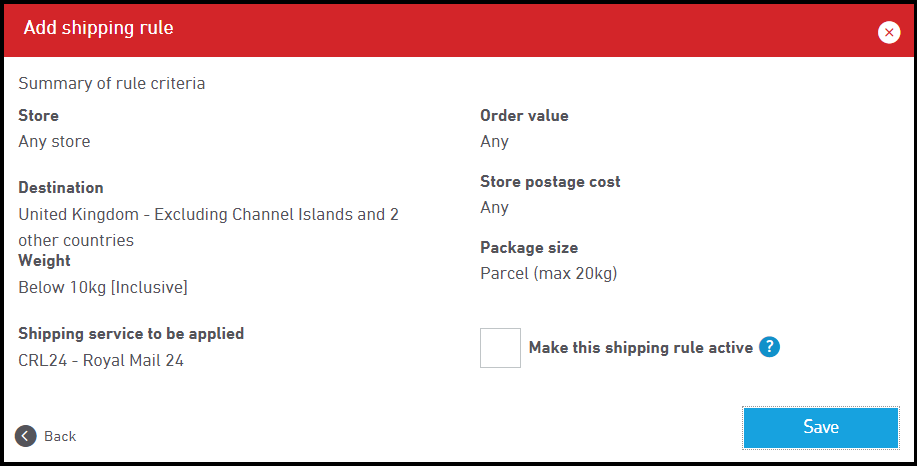Save the shipping rule
This screenshot has width=917, height=466.
pyautogui.click(x=820, y=427)
